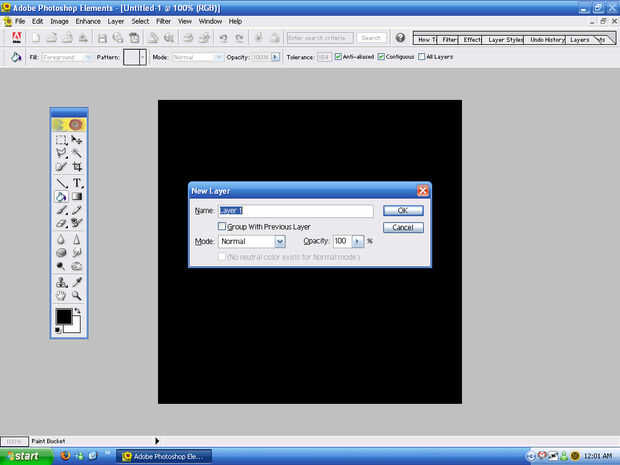
Task: Click the Save disk toolbar icon
Action: (102, 38)
